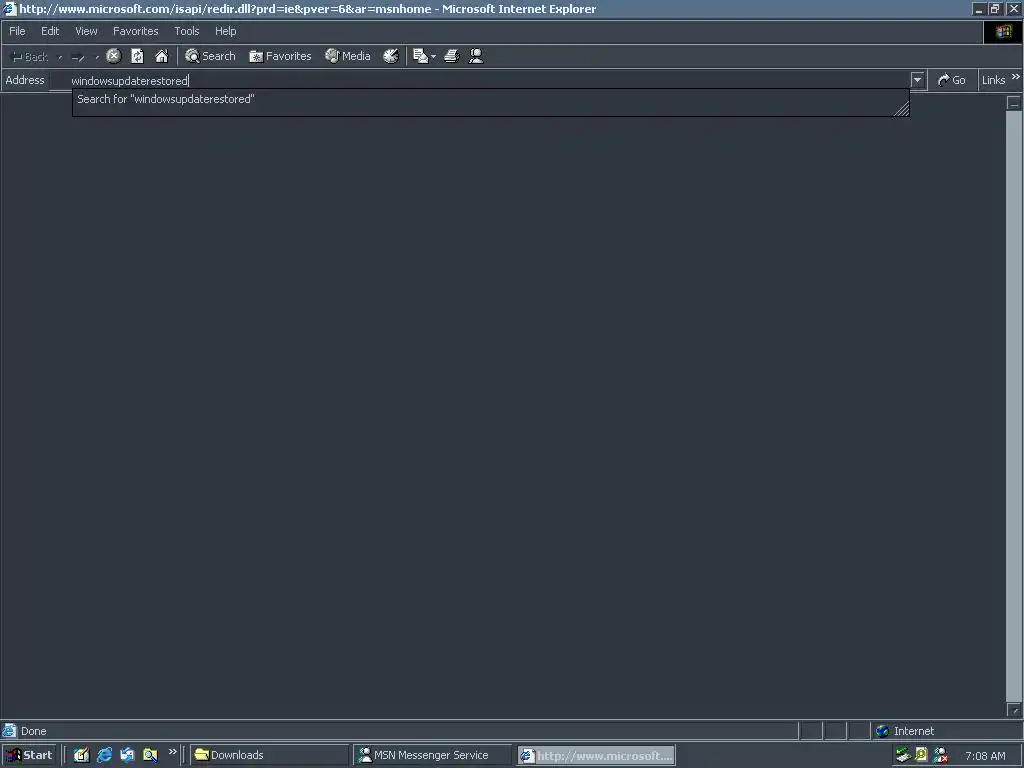The height and width of the screenshot is (768, 1024).
Task: Open the Favorites menu
Action: point(135,31)
